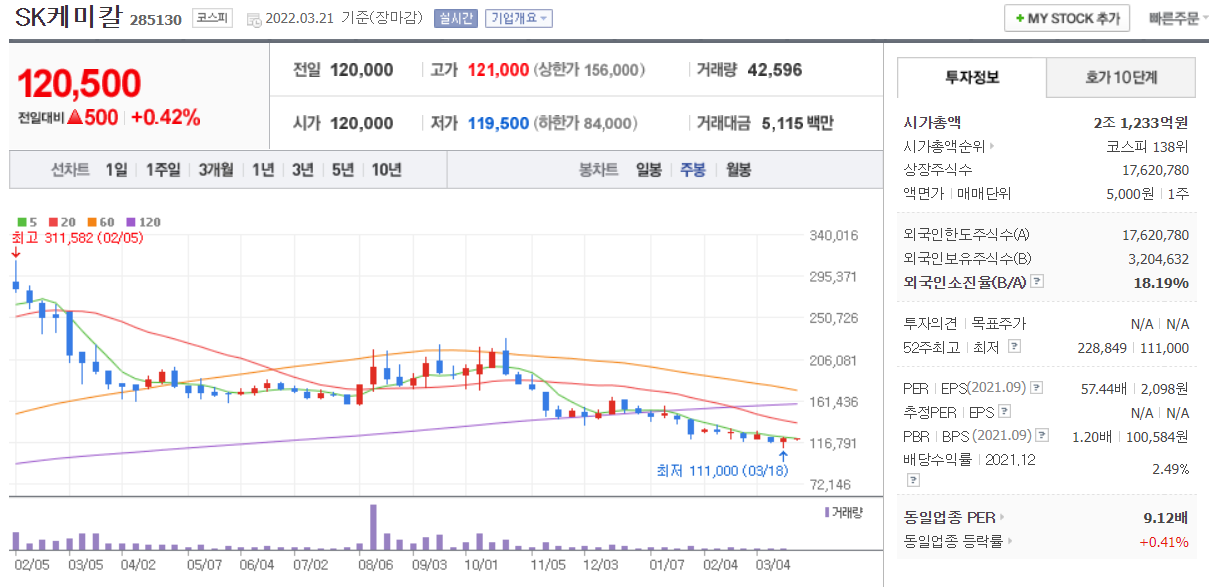Open 빠른주문 dropdown

tap(1179, 18)
